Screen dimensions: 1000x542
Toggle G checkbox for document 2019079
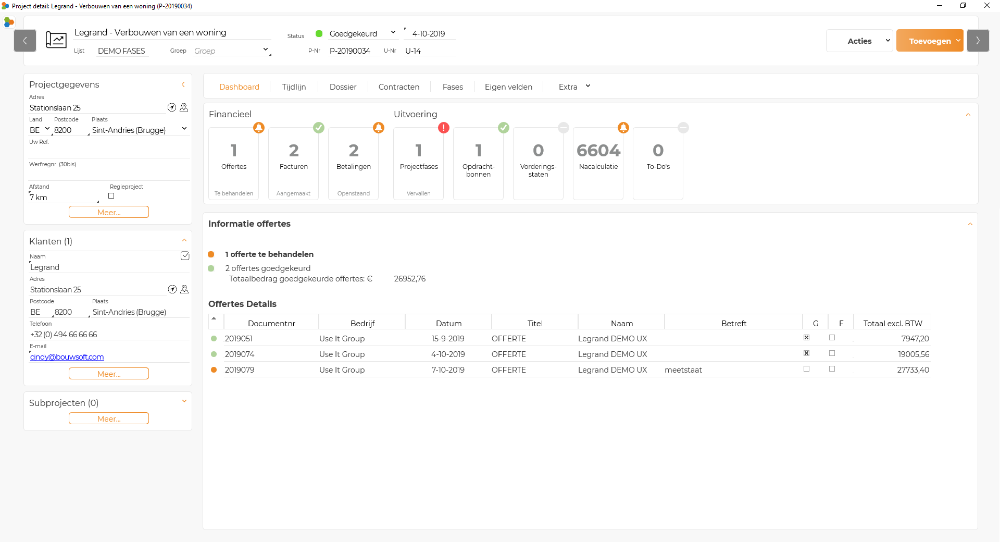click(x=806, y=369)
